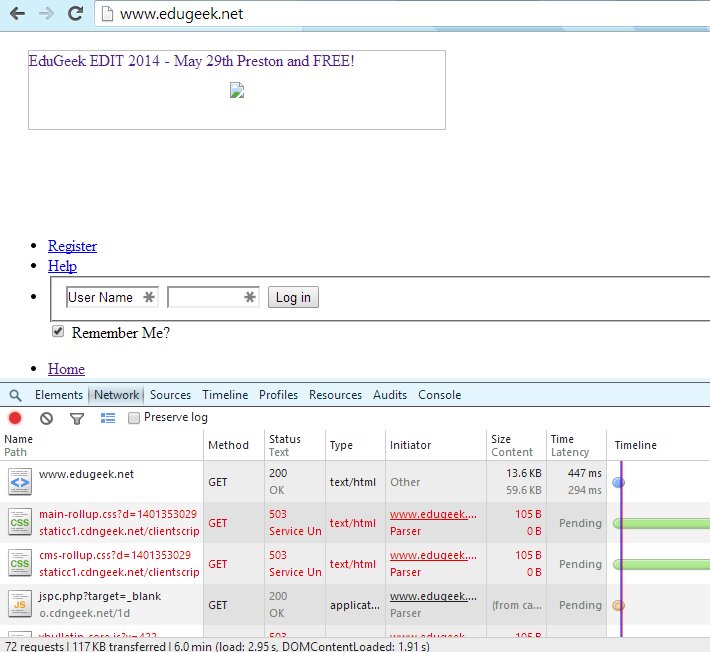The height and width of the screenshot is (652, 710).
Task: Click the User Name input field
Action: (110, 297)
